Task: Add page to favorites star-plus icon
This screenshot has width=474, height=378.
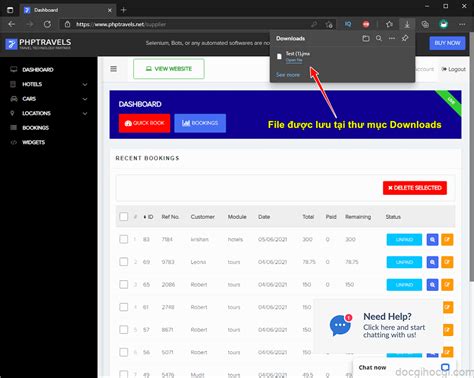Action: 329,24
